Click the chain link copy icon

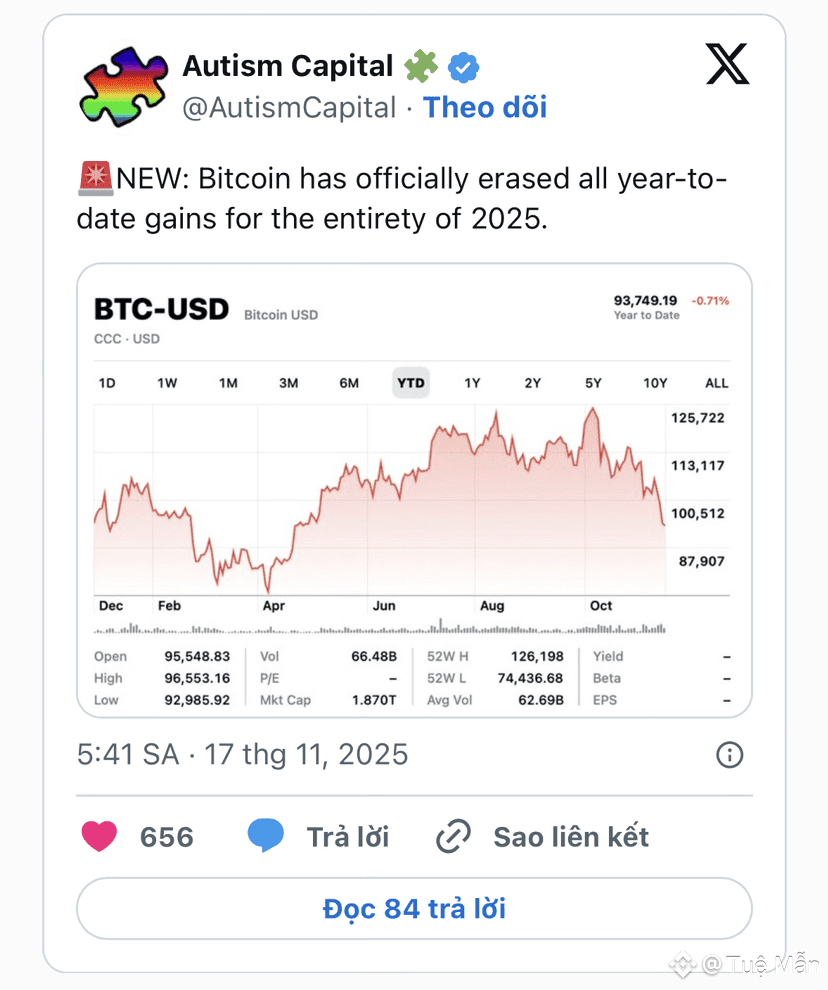pyautogui.click(x=454, y=837)
